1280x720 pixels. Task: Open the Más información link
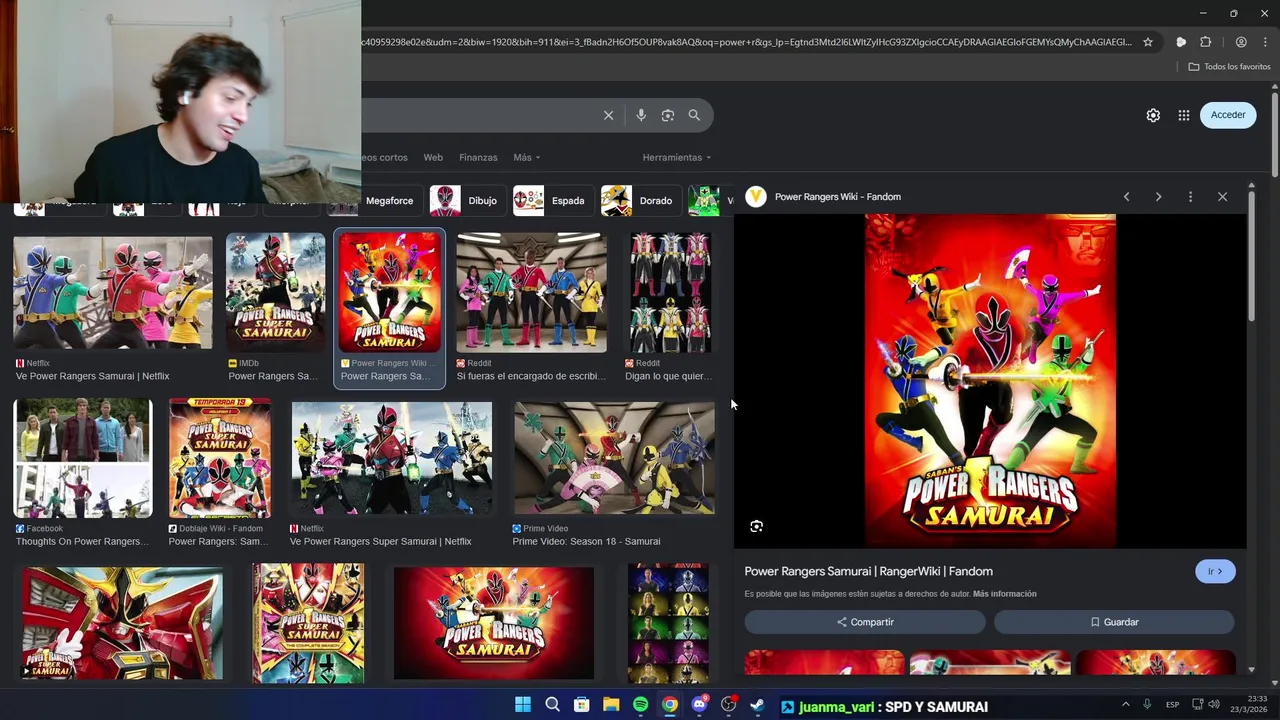1005,594
